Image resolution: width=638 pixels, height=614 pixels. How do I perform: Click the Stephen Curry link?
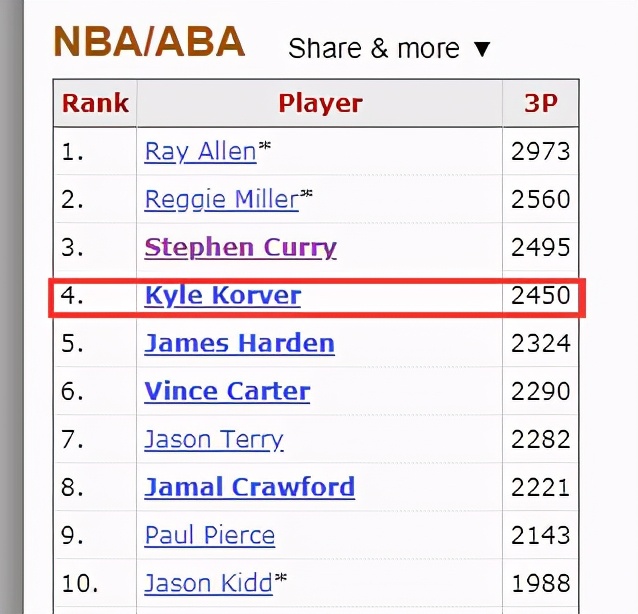[x=240, y=247]
